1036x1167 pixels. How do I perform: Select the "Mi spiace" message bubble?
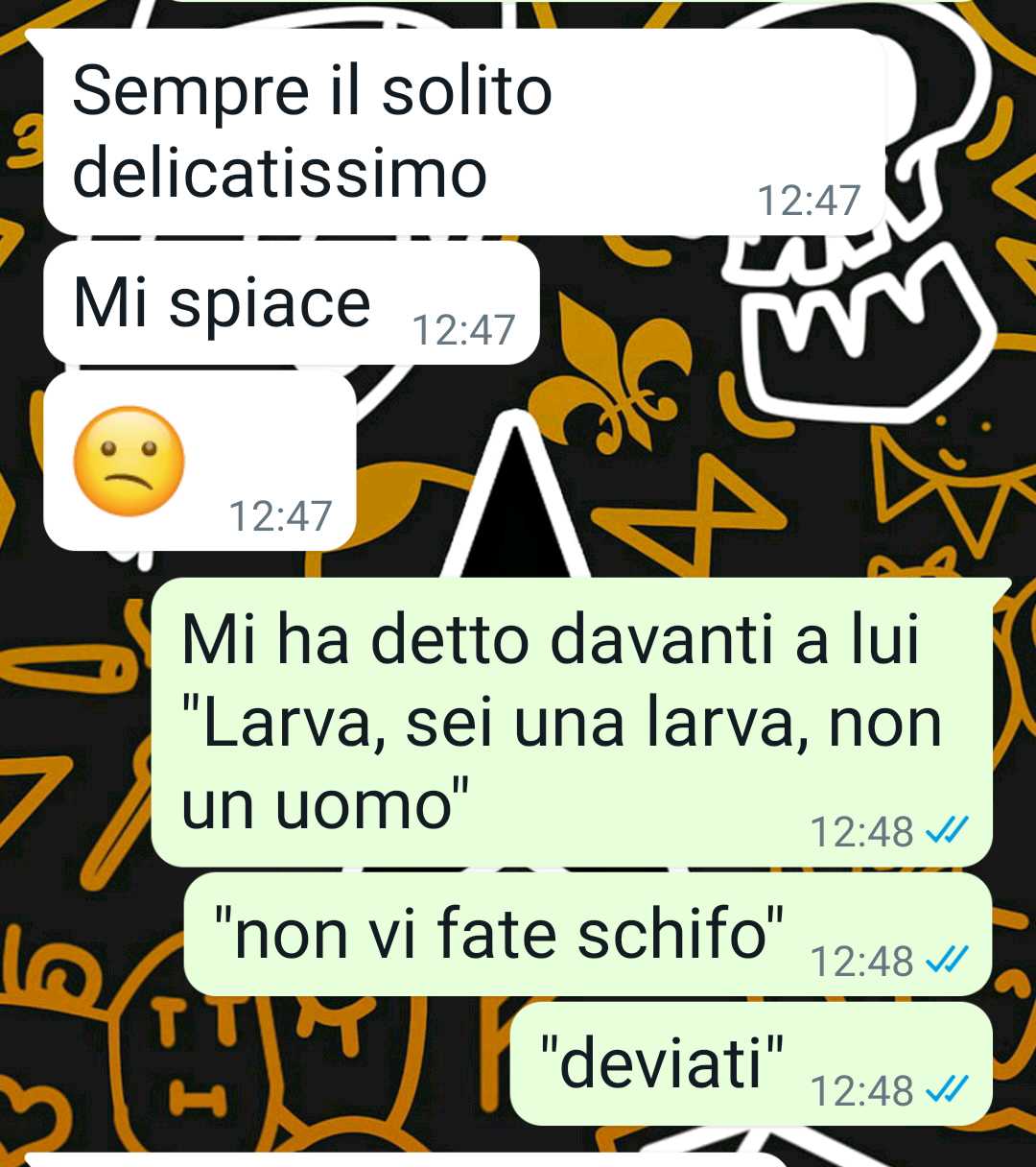(x=292, y=303)
